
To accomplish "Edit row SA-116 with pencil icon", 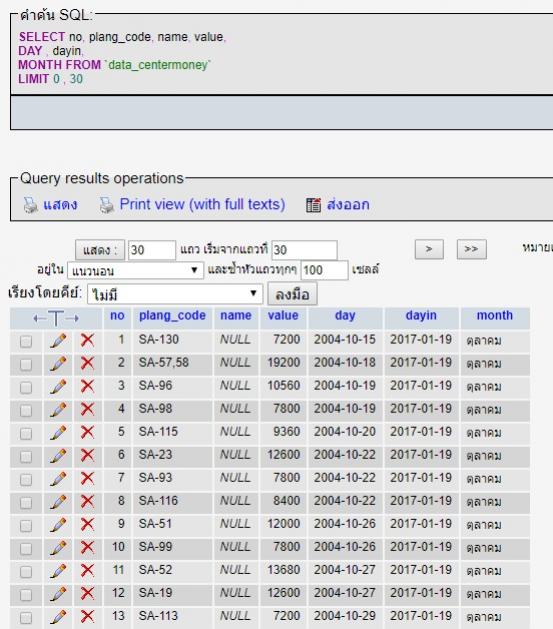I will (58, 502).
